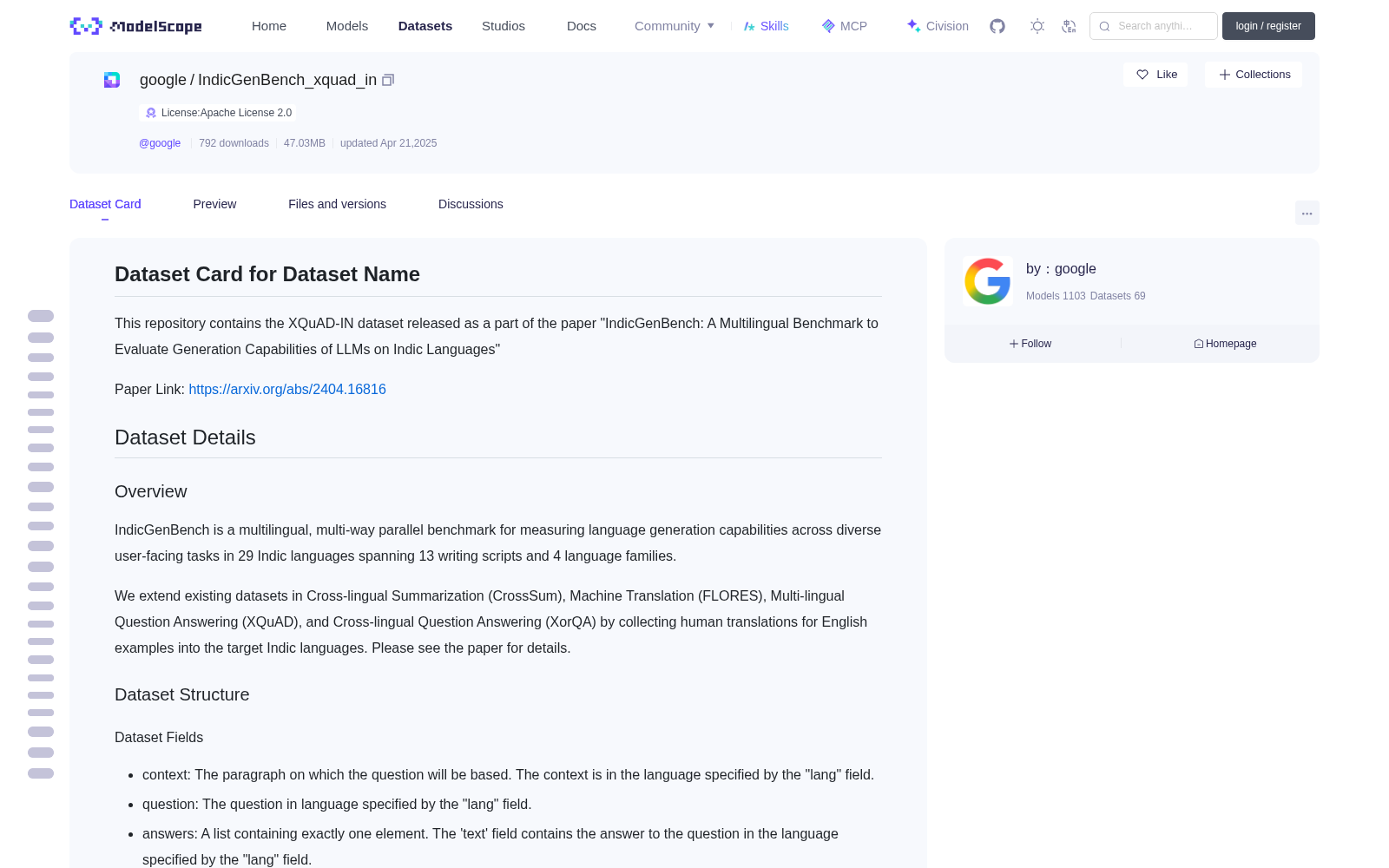Click the Overview heading

point(151,491)
